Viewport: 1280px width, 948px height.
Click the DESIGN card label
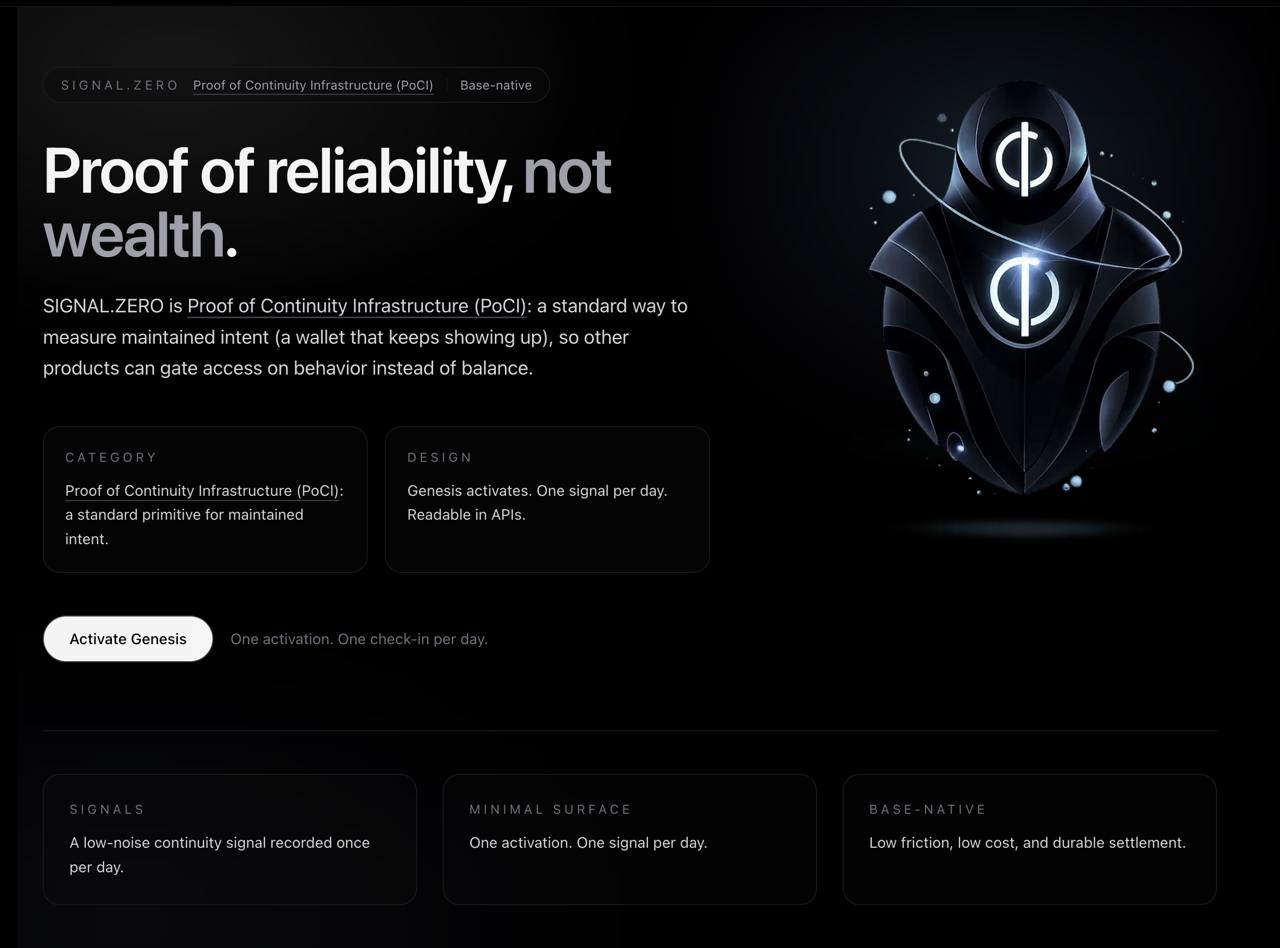coord(440,457)
